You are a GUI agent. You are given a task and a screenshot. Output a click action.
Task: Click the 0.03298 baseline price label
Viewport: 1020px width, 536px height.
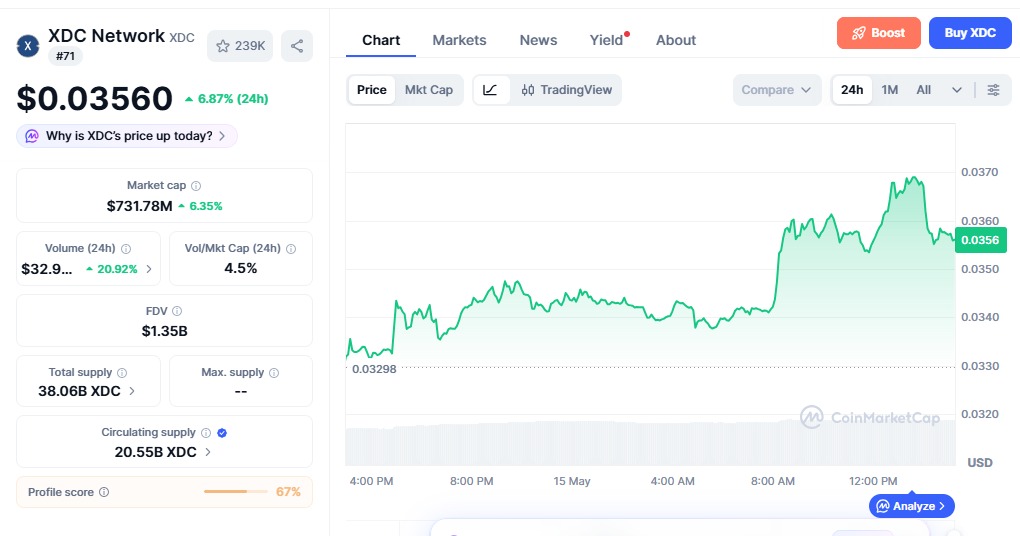click(374, 369)
